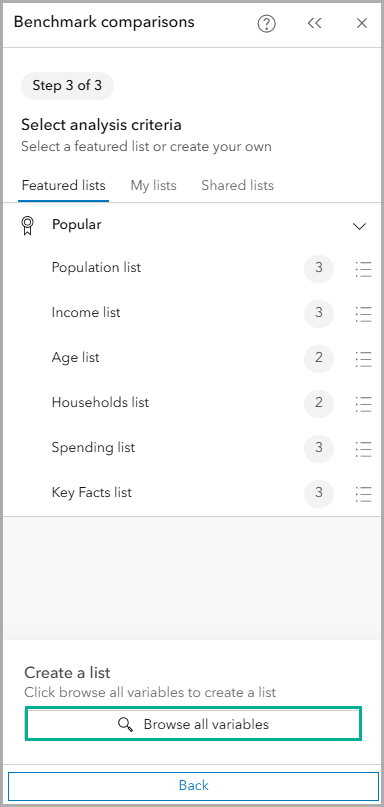View details icon for Income list
Screen dimensions: 384x807
[x=363, y=314]
